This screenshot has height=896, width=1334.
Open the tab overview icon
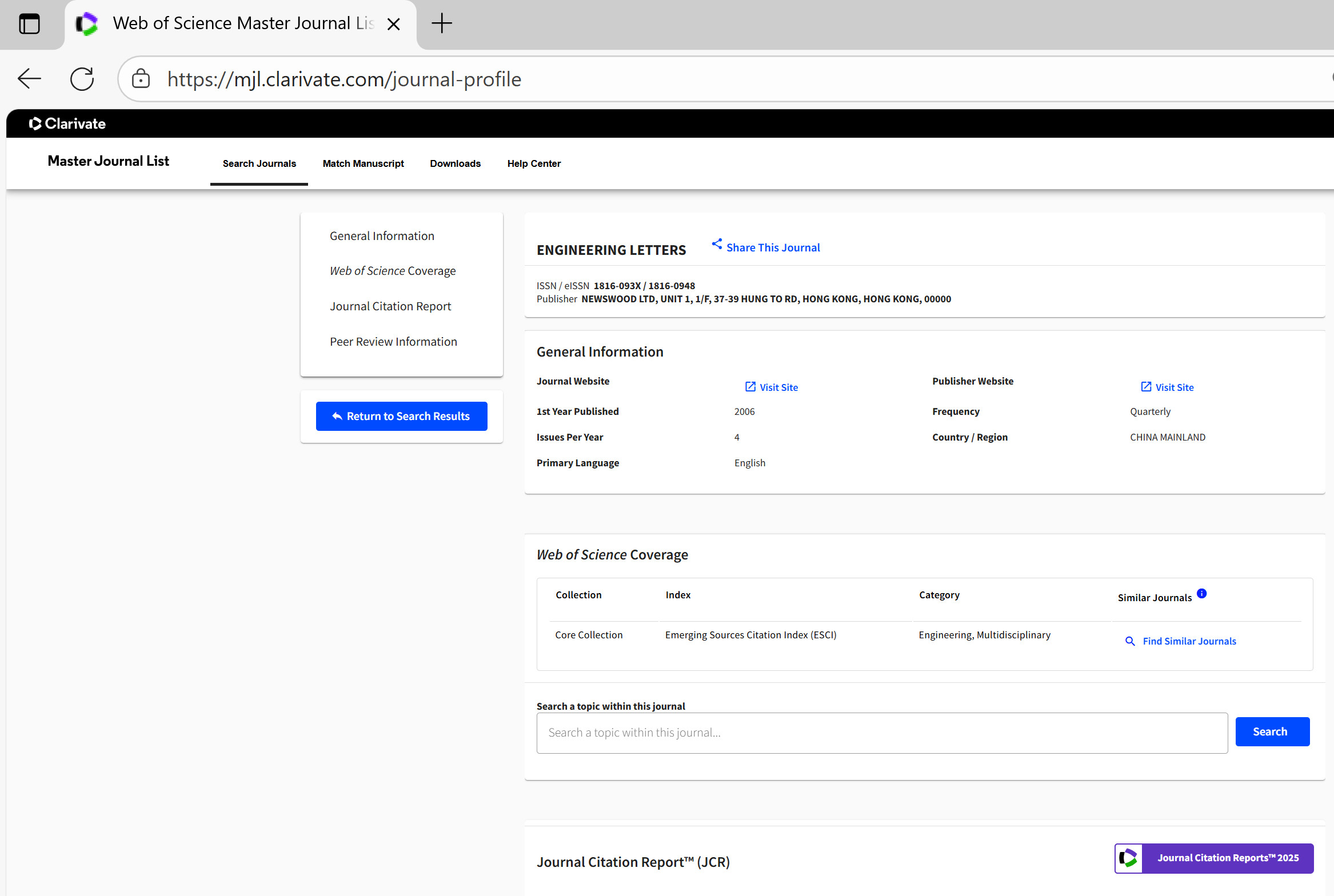(x=30, y=24)
